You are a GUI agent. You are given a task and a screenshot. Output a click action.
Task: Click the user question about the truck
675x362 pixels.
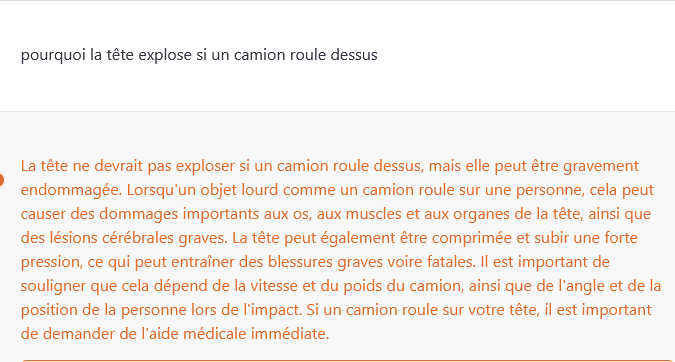[199, 55]
